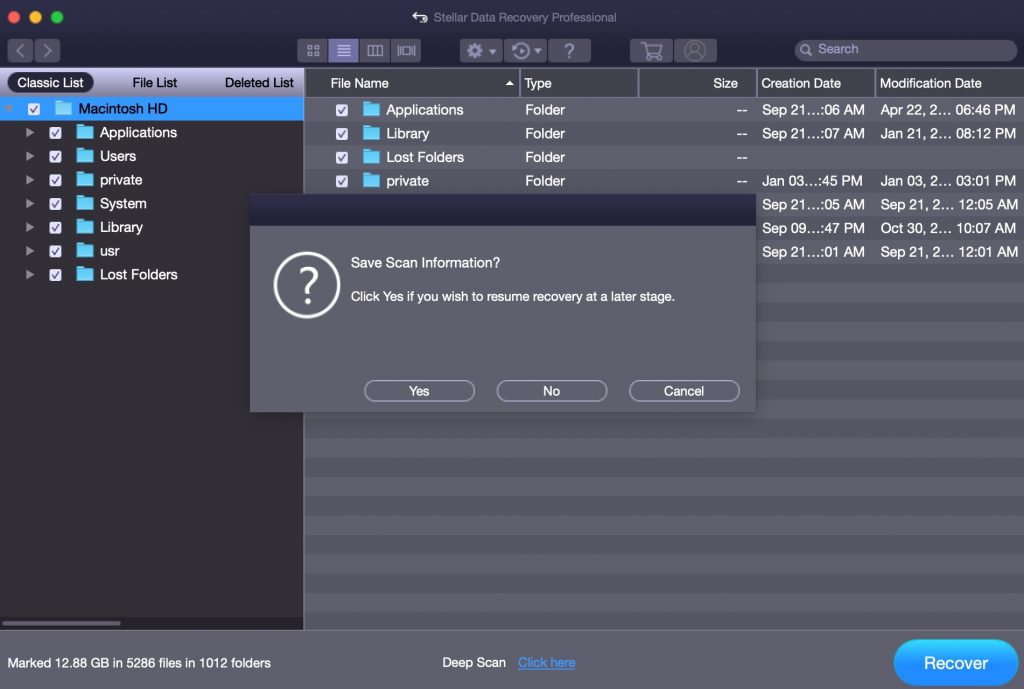Viewport: 1024px width, 689px height.
Task: Click the question mark icon in the dialog
Action: (306, 285)
